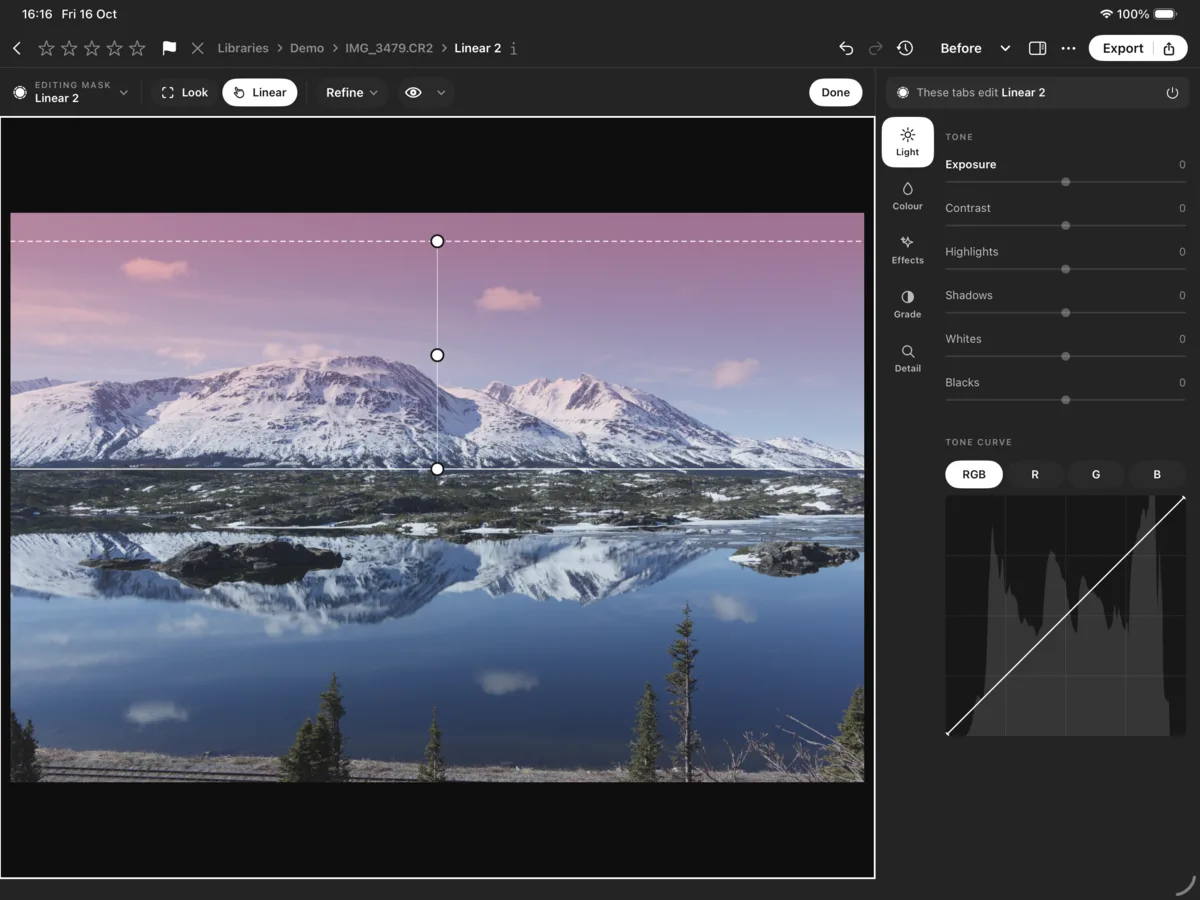
Task: Click the top gradient handle on dashed line
Action: tap(437, 241)
